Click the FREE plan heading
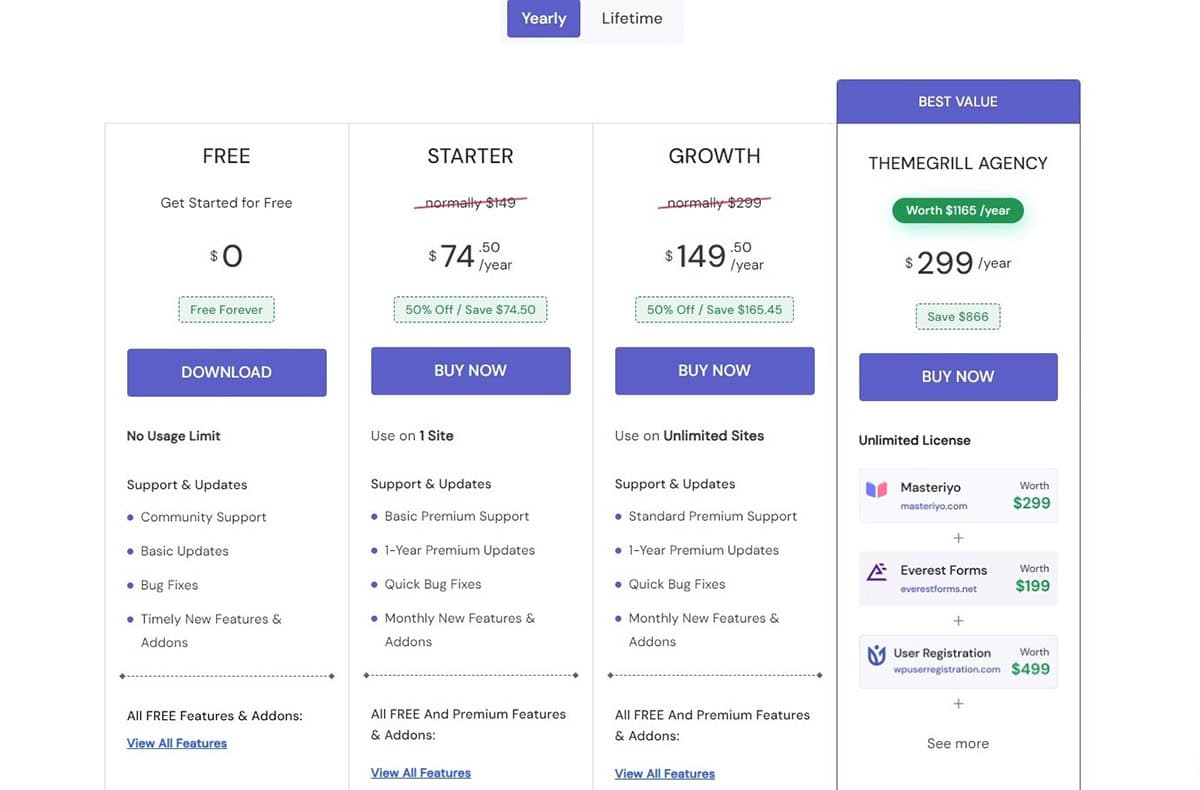Screen dimensions: 1200x790 click(x=227, y=156)
